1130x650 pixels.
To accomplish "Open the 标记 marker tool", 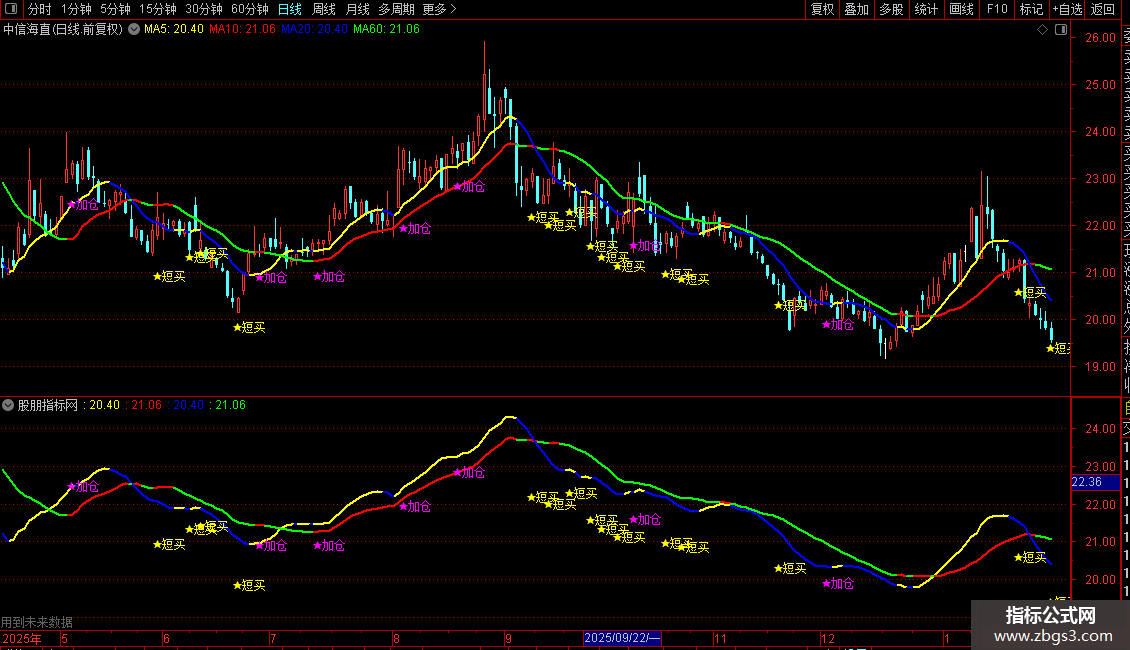I will pos(1030,9).
